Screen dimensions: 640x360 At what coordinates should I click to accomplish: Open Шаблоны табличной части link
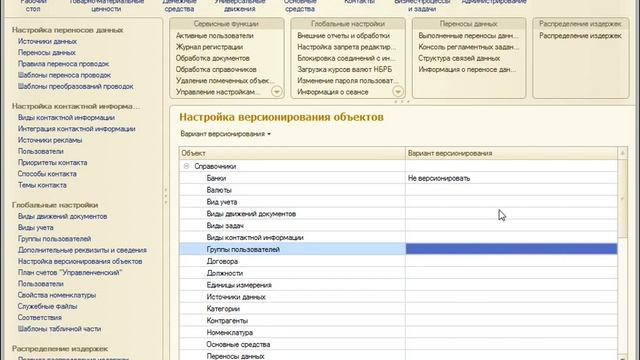pyautogui.click(x=59, y=329)
